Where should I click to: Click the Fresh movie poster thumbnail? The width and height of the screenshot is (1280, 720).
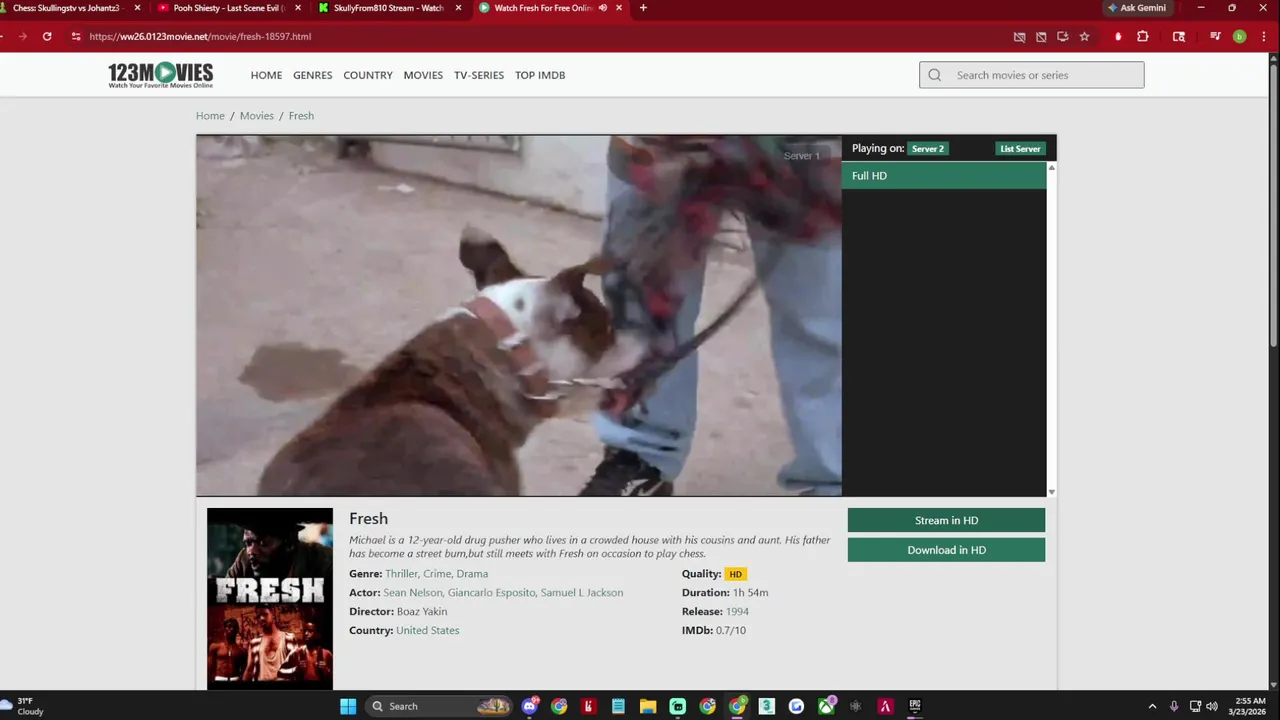pyautogui.click(x=270, y=598)
